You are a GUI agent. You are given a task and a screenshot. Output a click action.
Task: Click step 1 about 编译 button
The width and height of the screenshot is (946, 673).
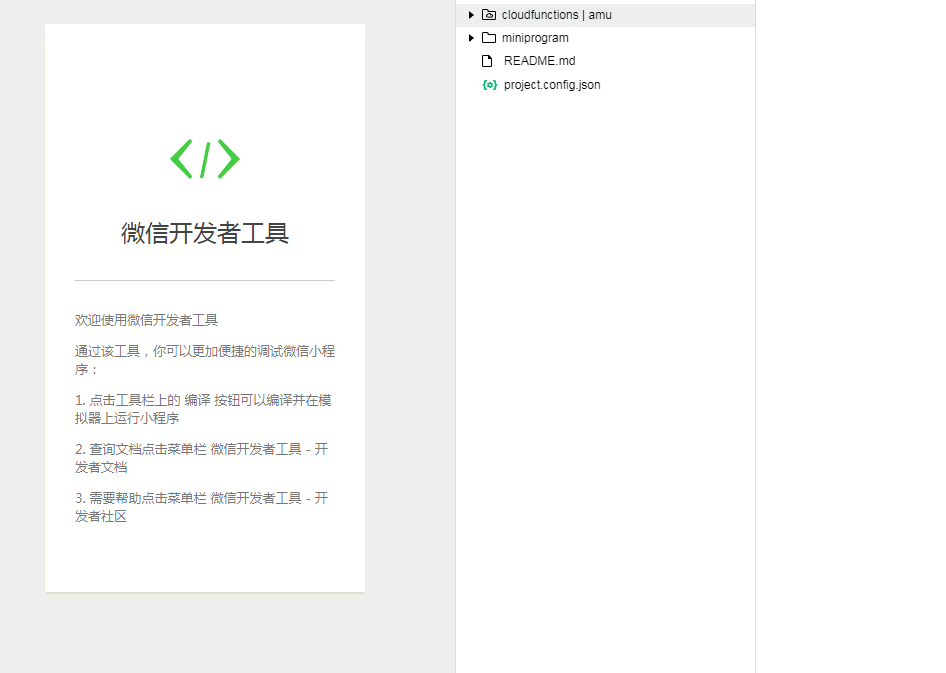pyautogui.click(x=203, y=409)
